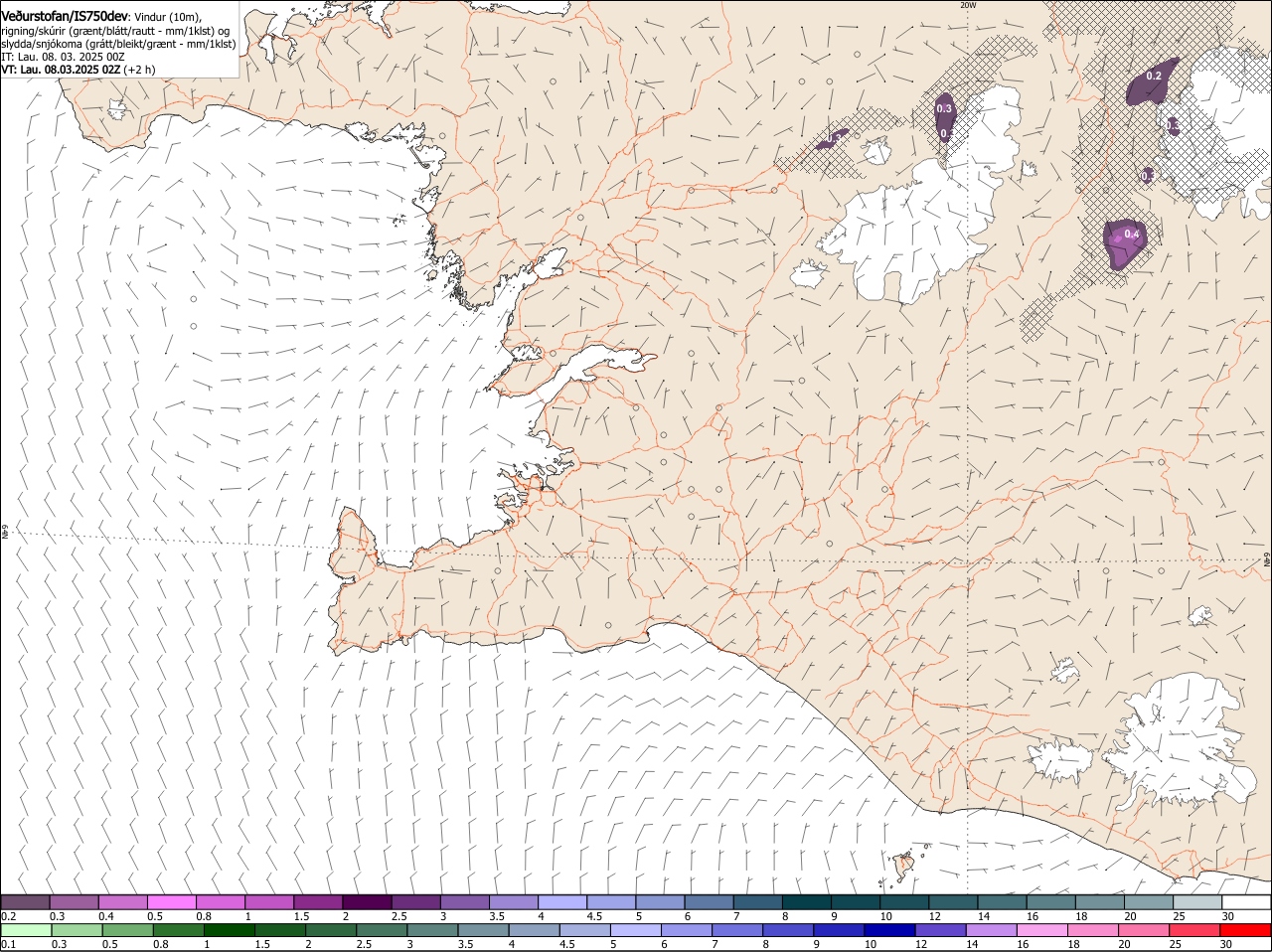Image resolution: width=1272 pixels, height=952 pixels.
Task: Select the 'VT: Lau. 08.03.2025 02Z (+2 h)' line
Action: [79, 70]
